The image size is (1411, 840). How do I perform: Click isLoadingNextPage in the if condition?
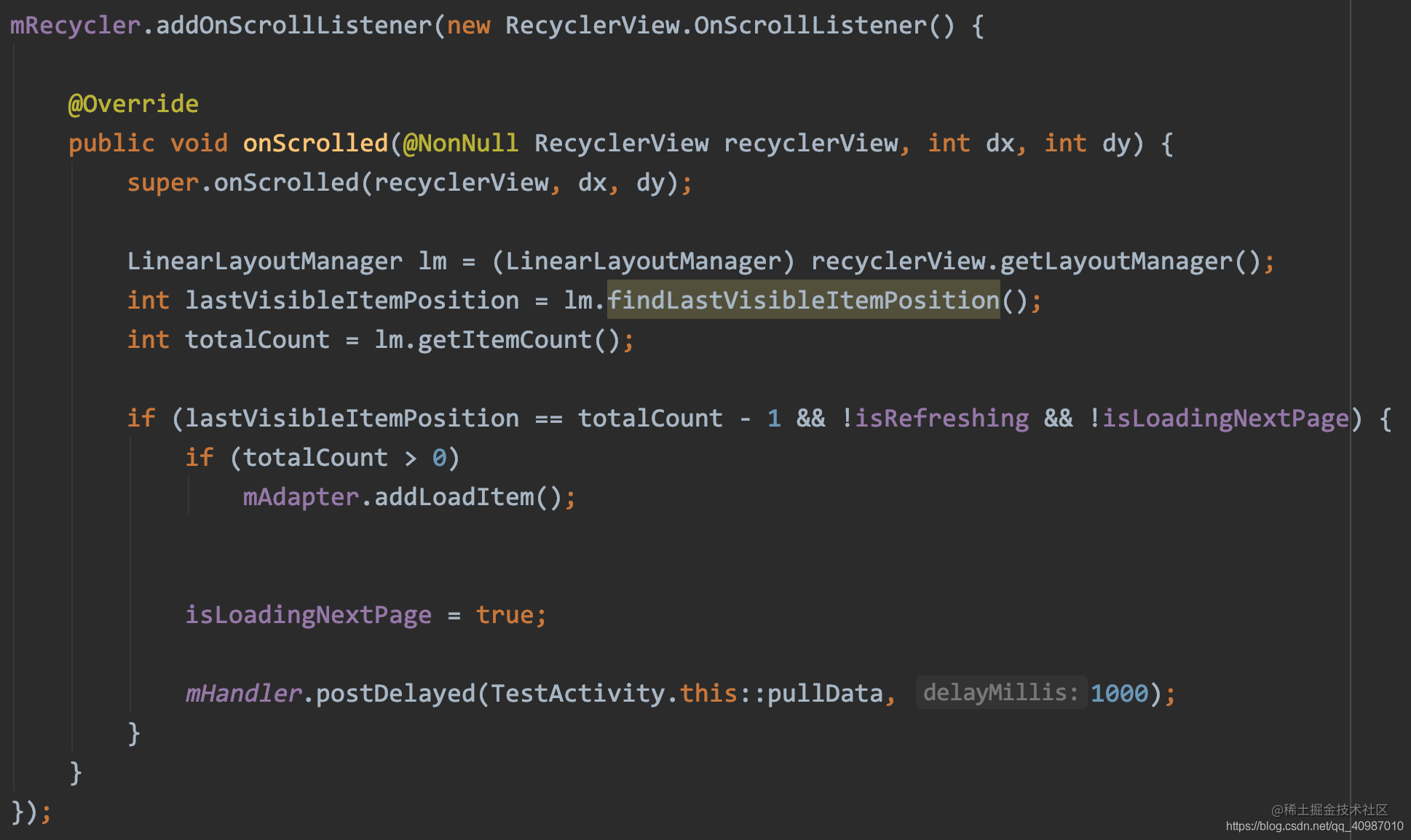tap(1225, 419)
